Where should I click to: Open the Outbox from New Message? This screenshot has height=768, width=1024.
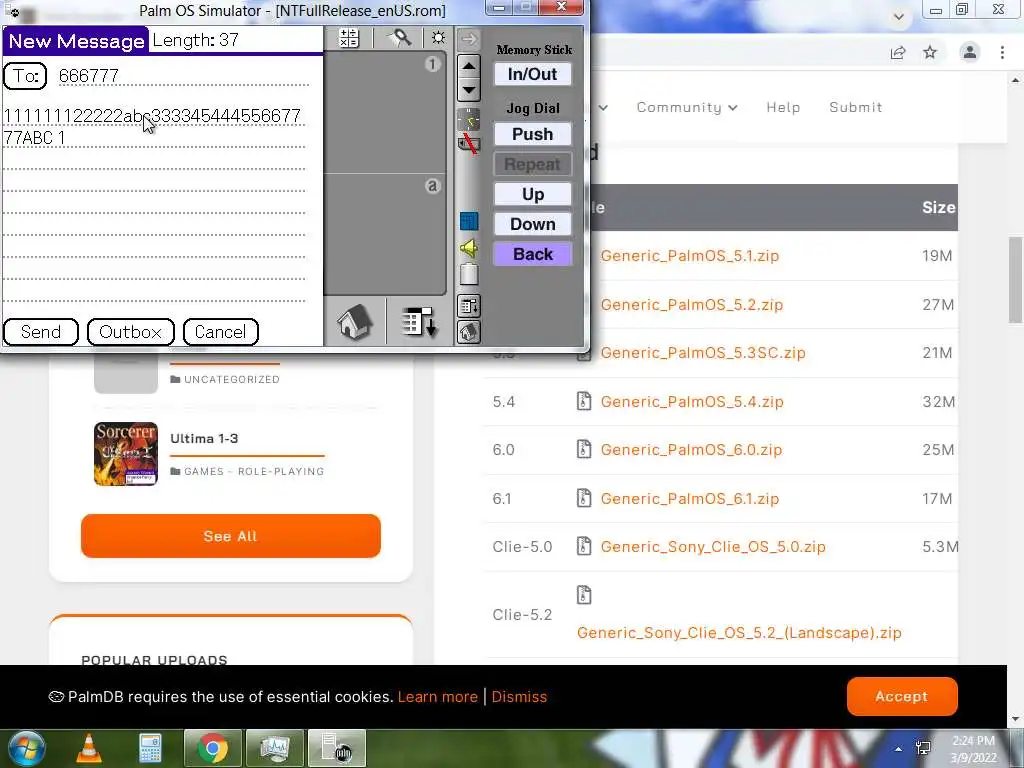point(131,332)
